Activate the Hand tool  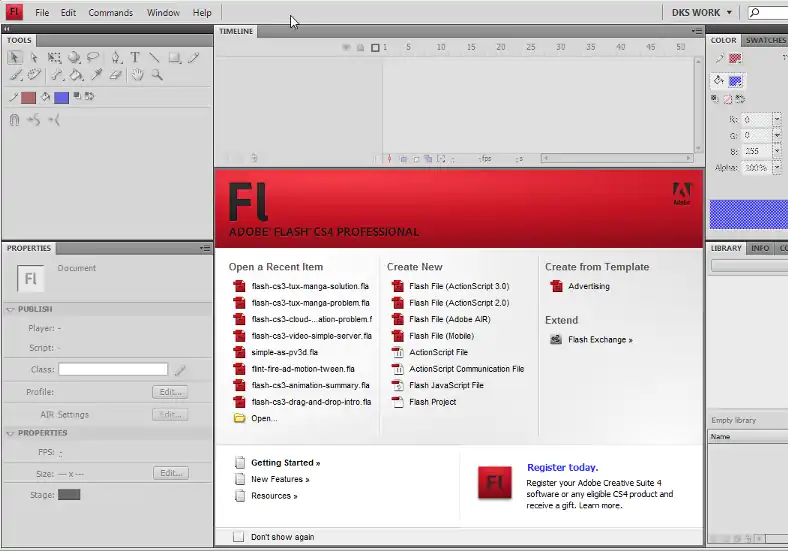(x=138, y=75)
